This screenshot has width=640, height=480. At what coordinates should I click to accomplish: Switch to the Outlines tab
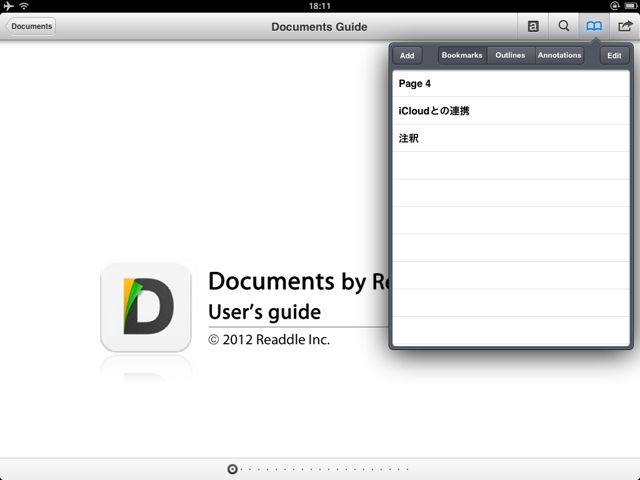point(510,55)
